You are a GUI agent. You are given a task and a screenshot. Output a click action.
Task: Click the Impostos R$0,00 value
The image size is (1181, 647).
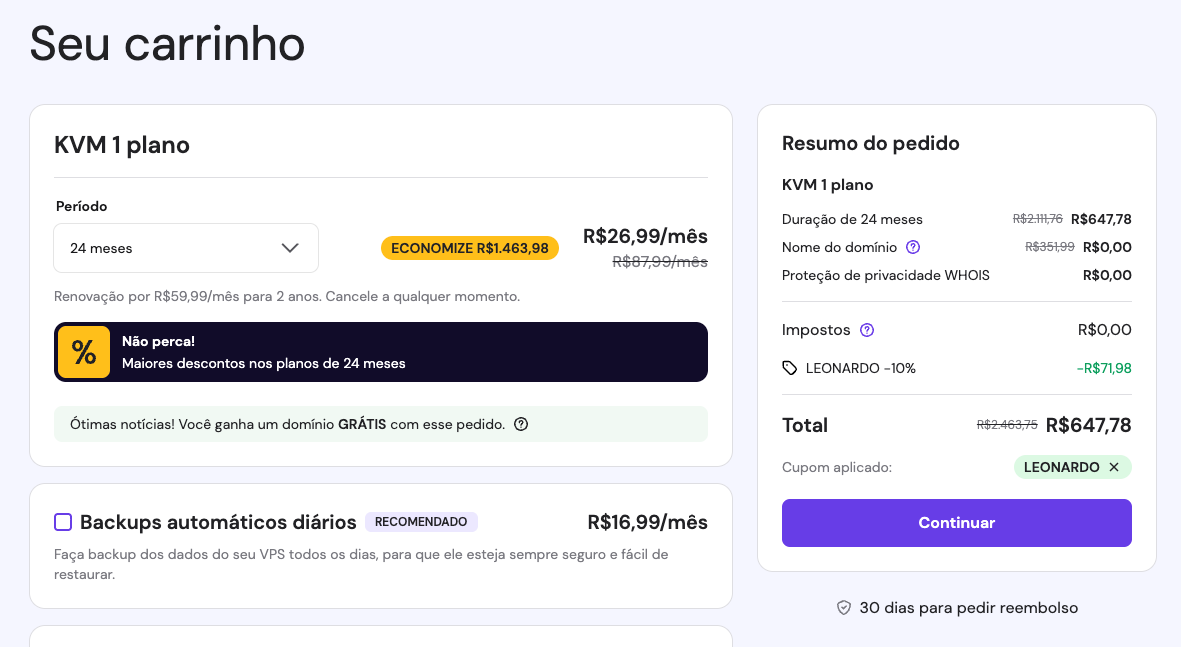coord(1104,330)
